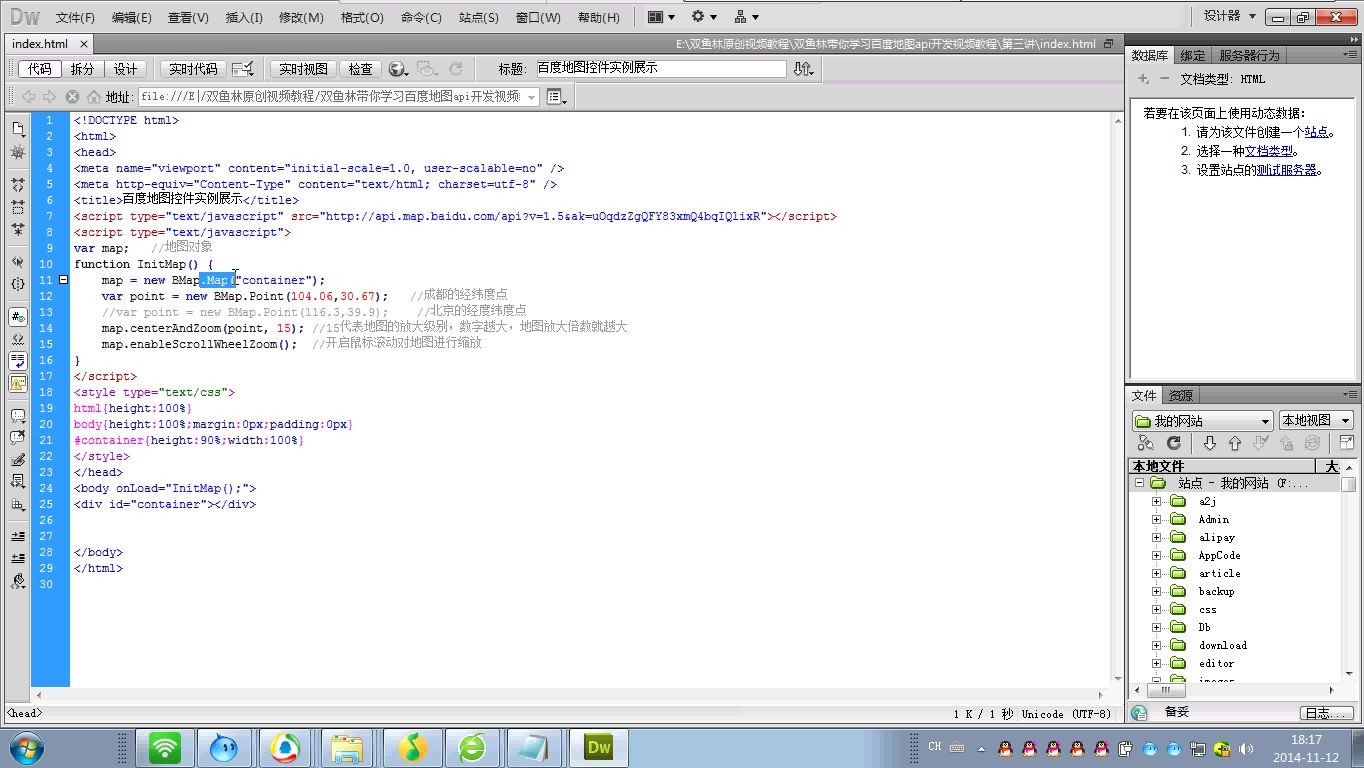Open 我的网站 site dropdown
This screenshot has width=1364, height=768.
pyautogui.click(x=1202, y=421)
